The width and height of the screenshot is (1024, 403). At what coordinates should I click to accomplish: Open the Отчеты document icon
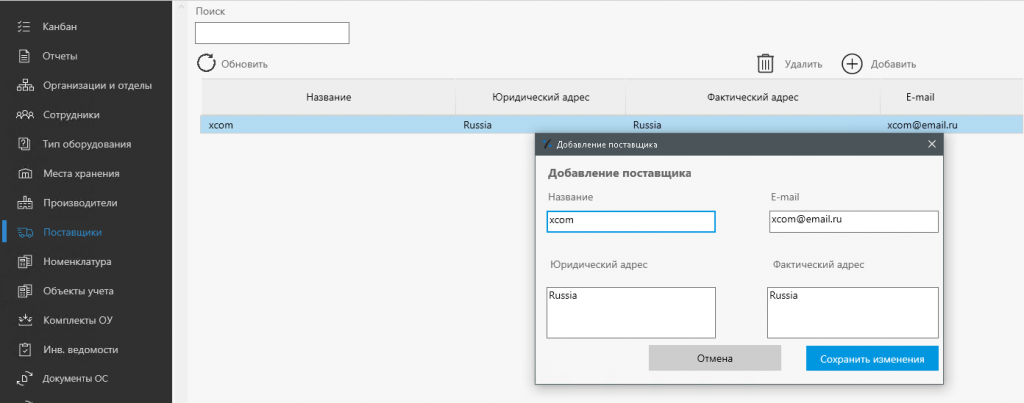tap(24, 56)
